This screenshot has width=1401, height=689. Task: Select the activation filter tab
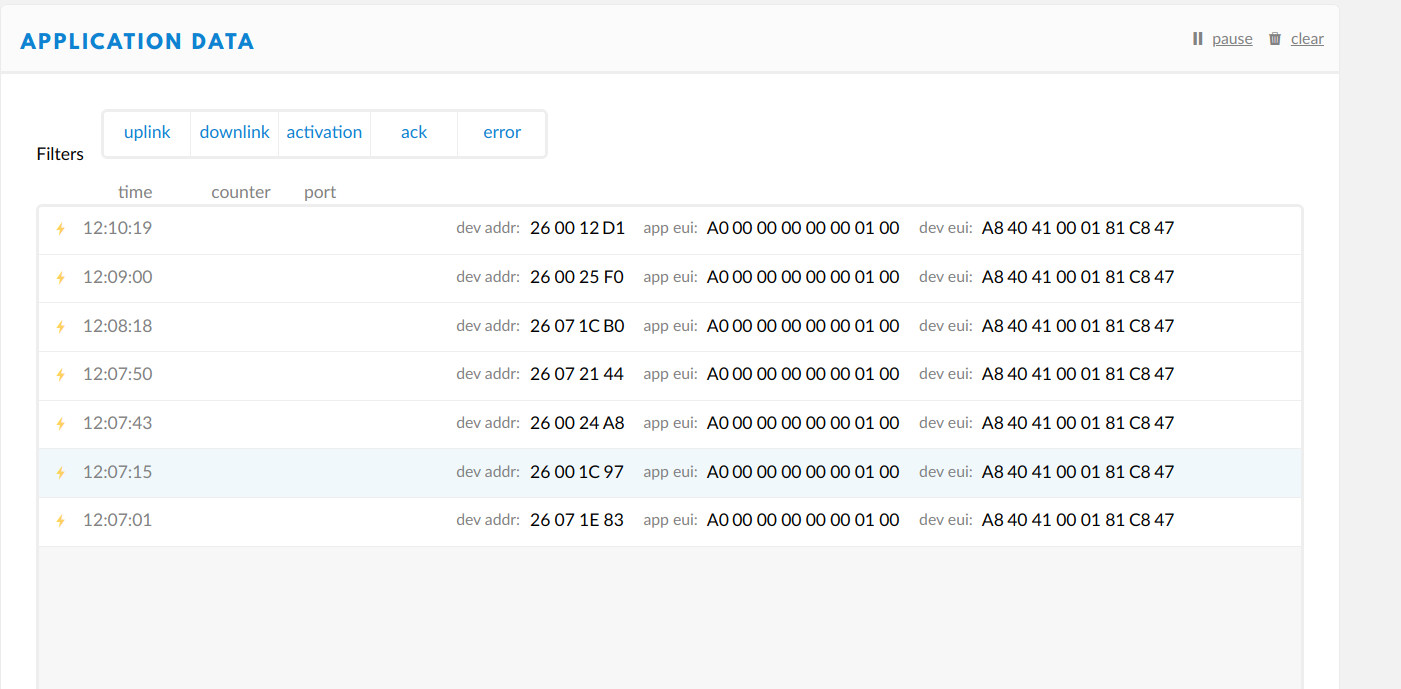[324, 133]
